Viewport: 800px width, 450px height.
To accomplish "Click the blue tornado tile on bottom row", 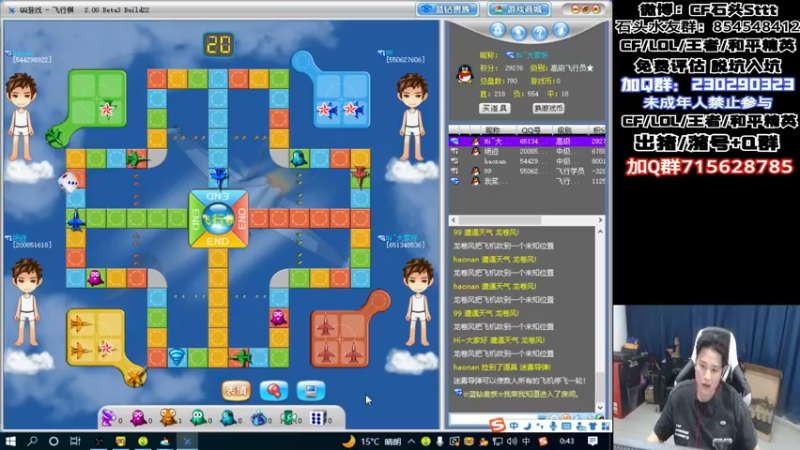I will tap(177, 357).
